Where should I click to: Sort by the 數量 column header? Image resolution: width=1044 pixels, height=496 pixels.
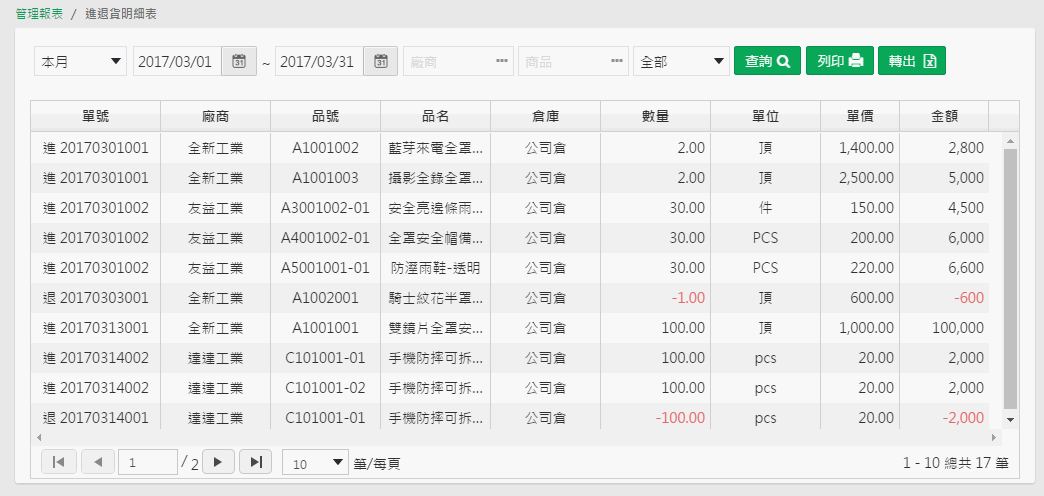[655, 116]
